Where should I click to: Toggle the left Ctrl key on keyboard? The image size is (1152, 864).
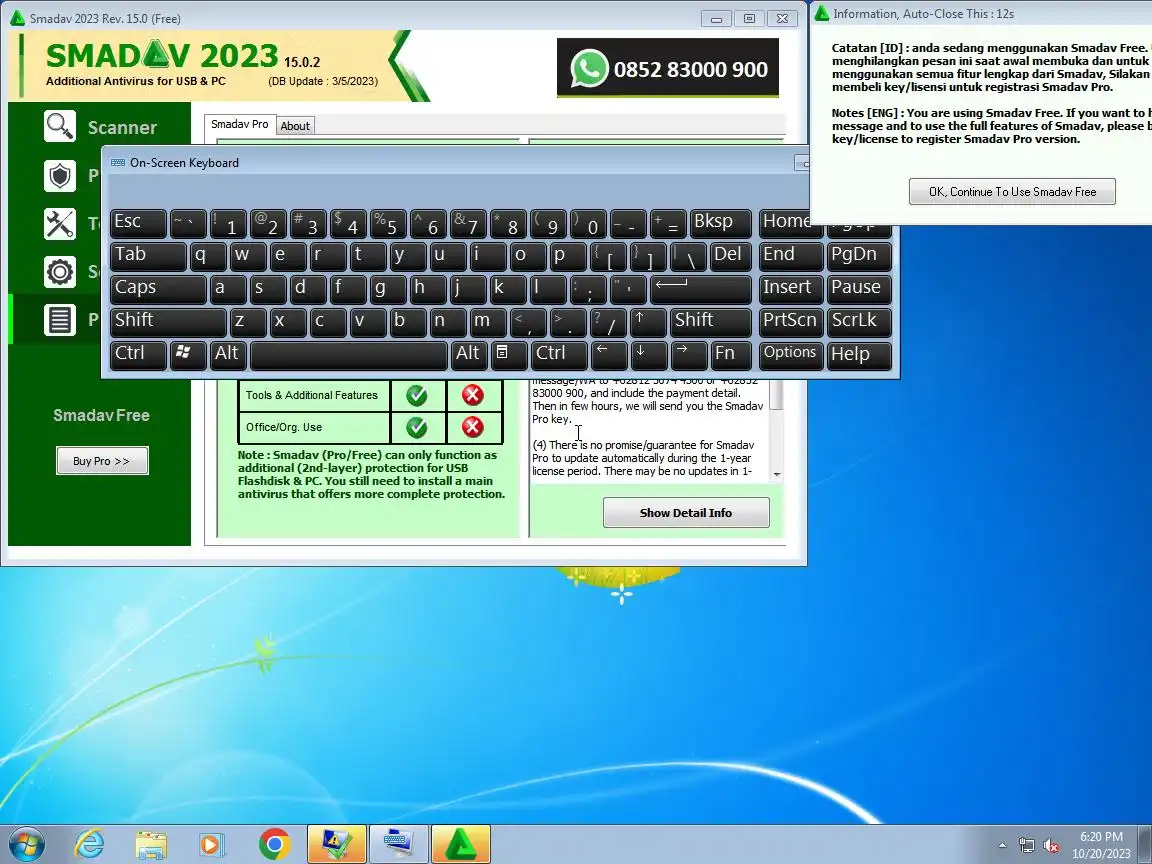point(138,355)
